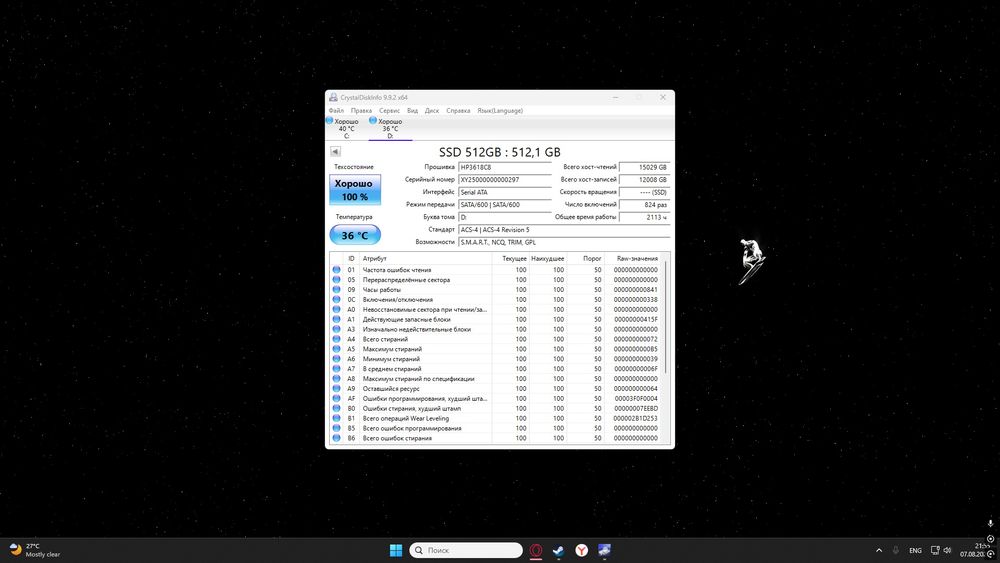1000x563 pixels.
Task: Click in the Поиск taskbar search box
Action: [466, 550]
